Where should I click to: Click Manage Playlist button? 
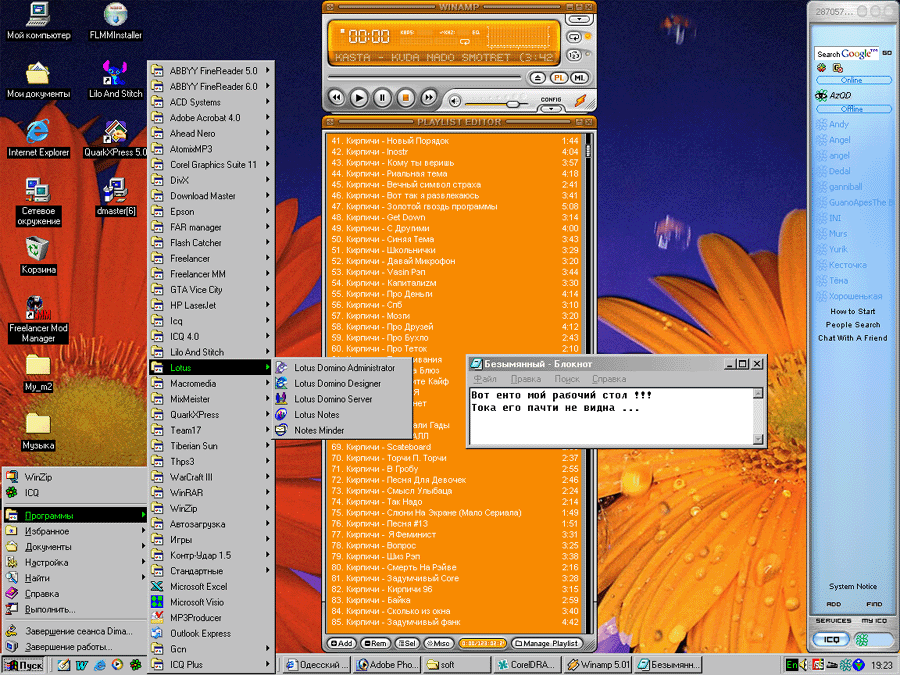coord(548,643)
